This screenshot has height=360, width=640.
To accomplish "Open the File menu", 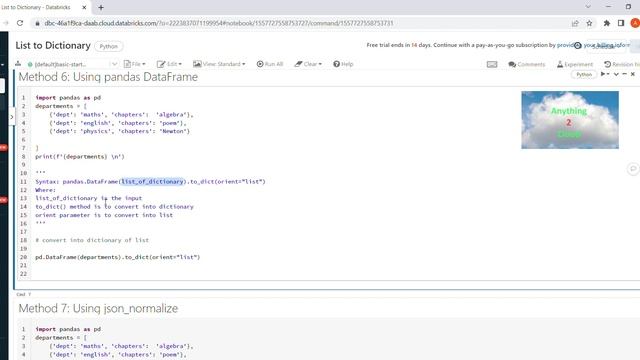I will click(x=134, y=64).
